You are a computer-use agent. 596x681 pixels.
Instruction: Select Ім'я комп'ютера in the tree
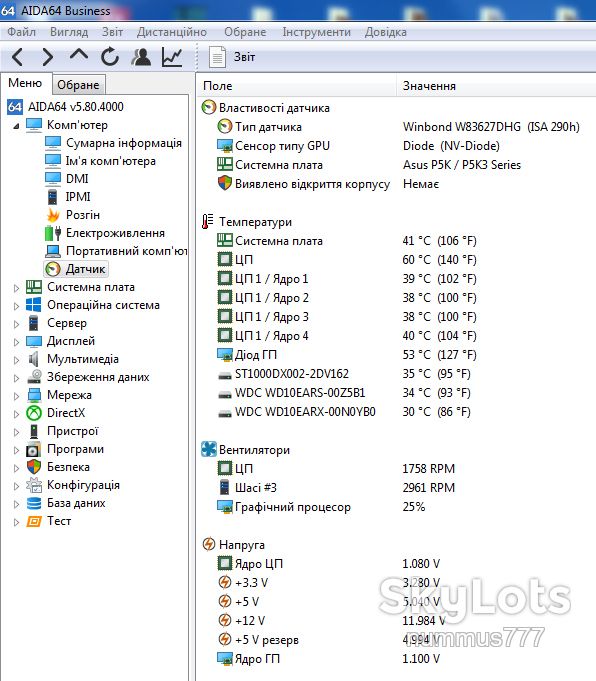[110, 161]
